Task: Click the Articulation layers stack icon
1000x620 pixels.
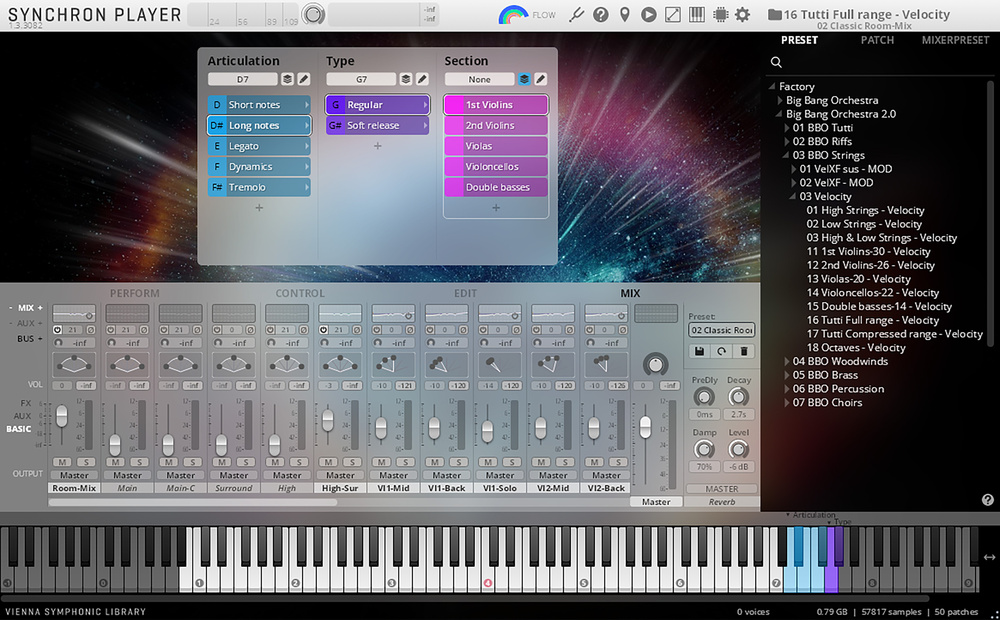Action: [x=288, y=79]
